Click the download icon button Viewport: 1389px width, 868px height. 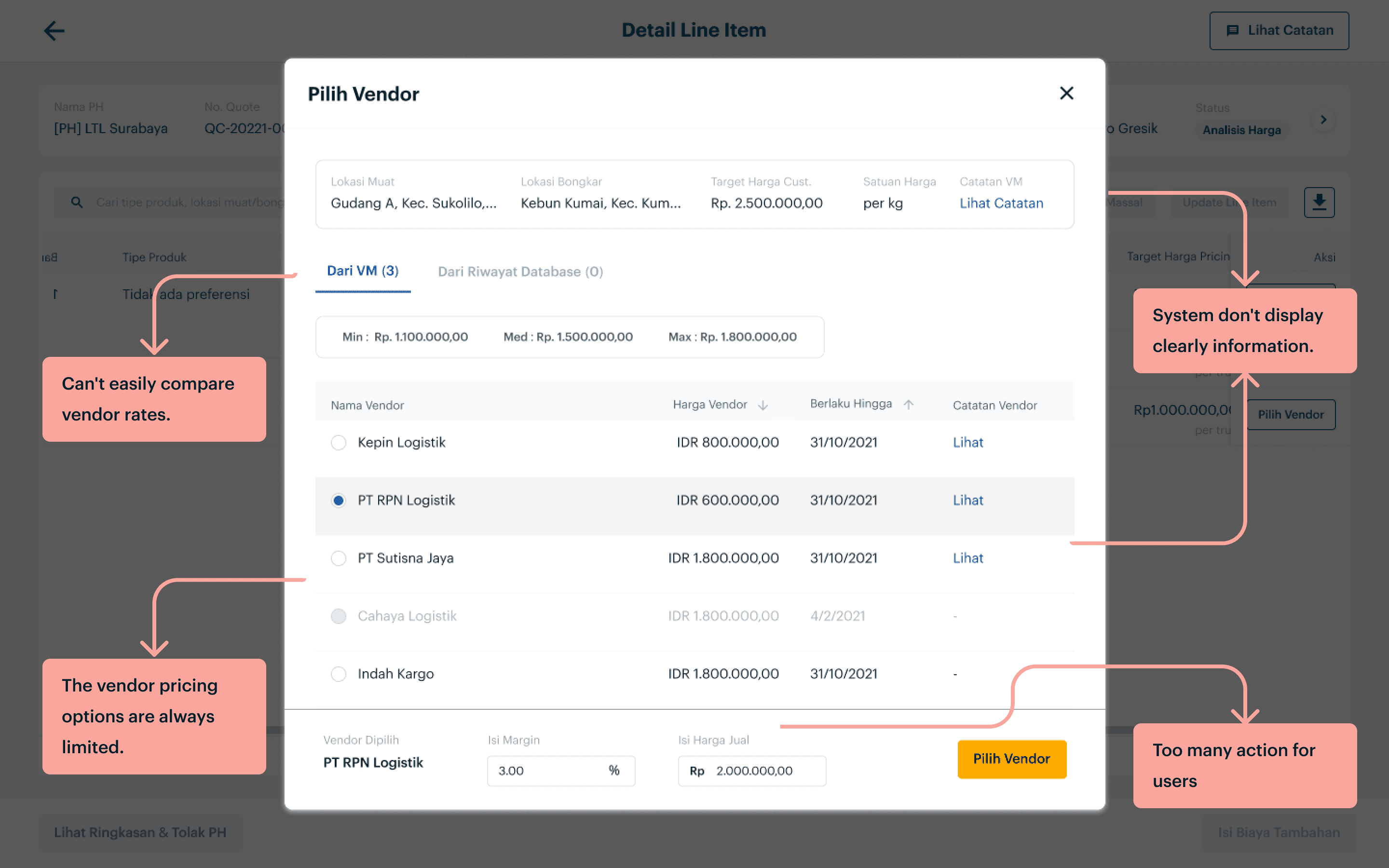tap(1319, 202)
